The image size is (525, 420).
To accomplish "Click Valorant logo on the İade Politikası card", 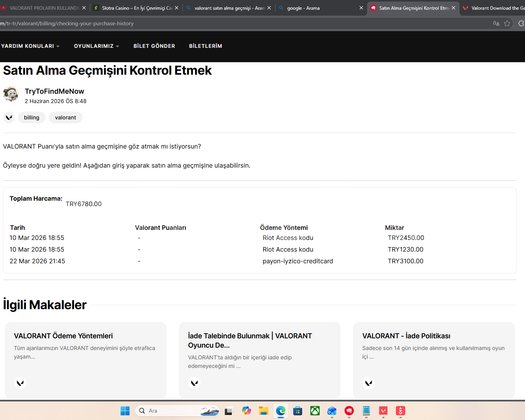I will point(369,383).
